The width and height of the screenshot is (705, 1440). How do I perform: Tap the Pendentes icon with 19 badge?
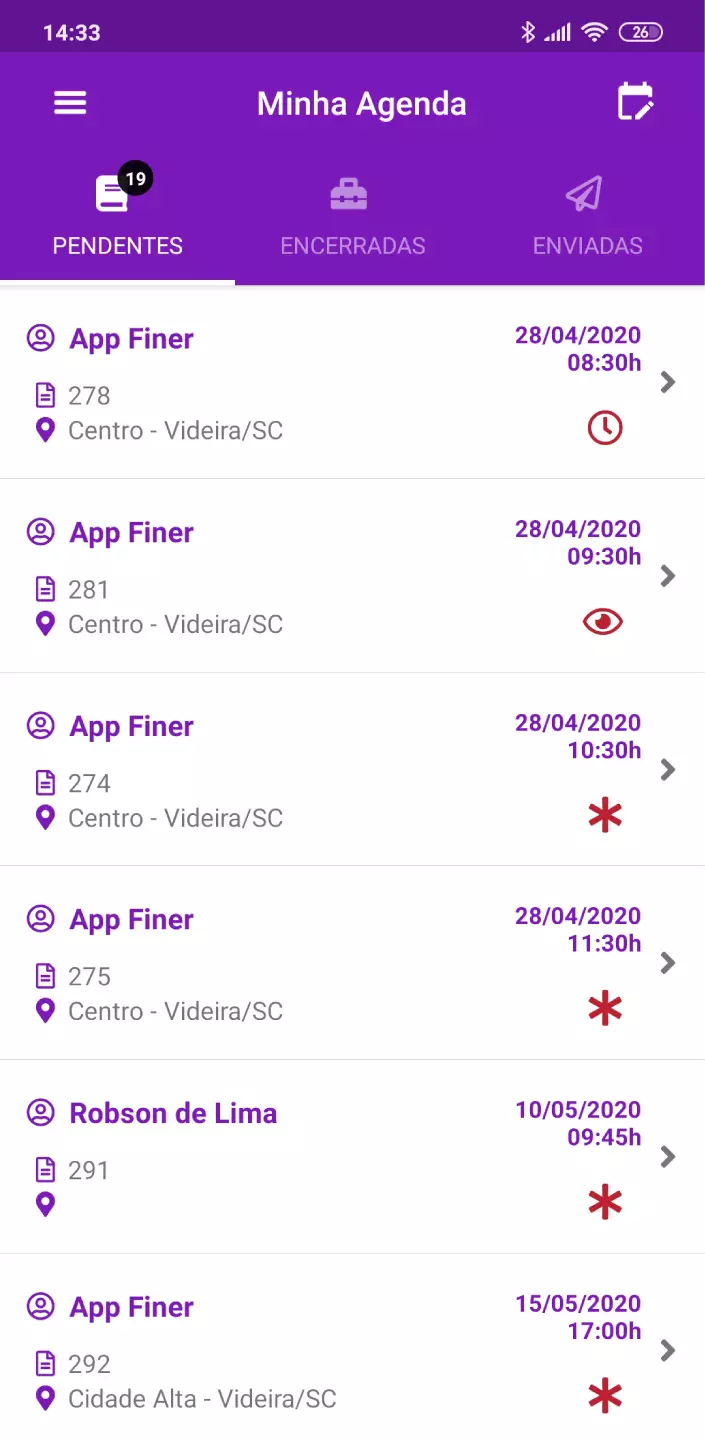click(x=113, y=193)
